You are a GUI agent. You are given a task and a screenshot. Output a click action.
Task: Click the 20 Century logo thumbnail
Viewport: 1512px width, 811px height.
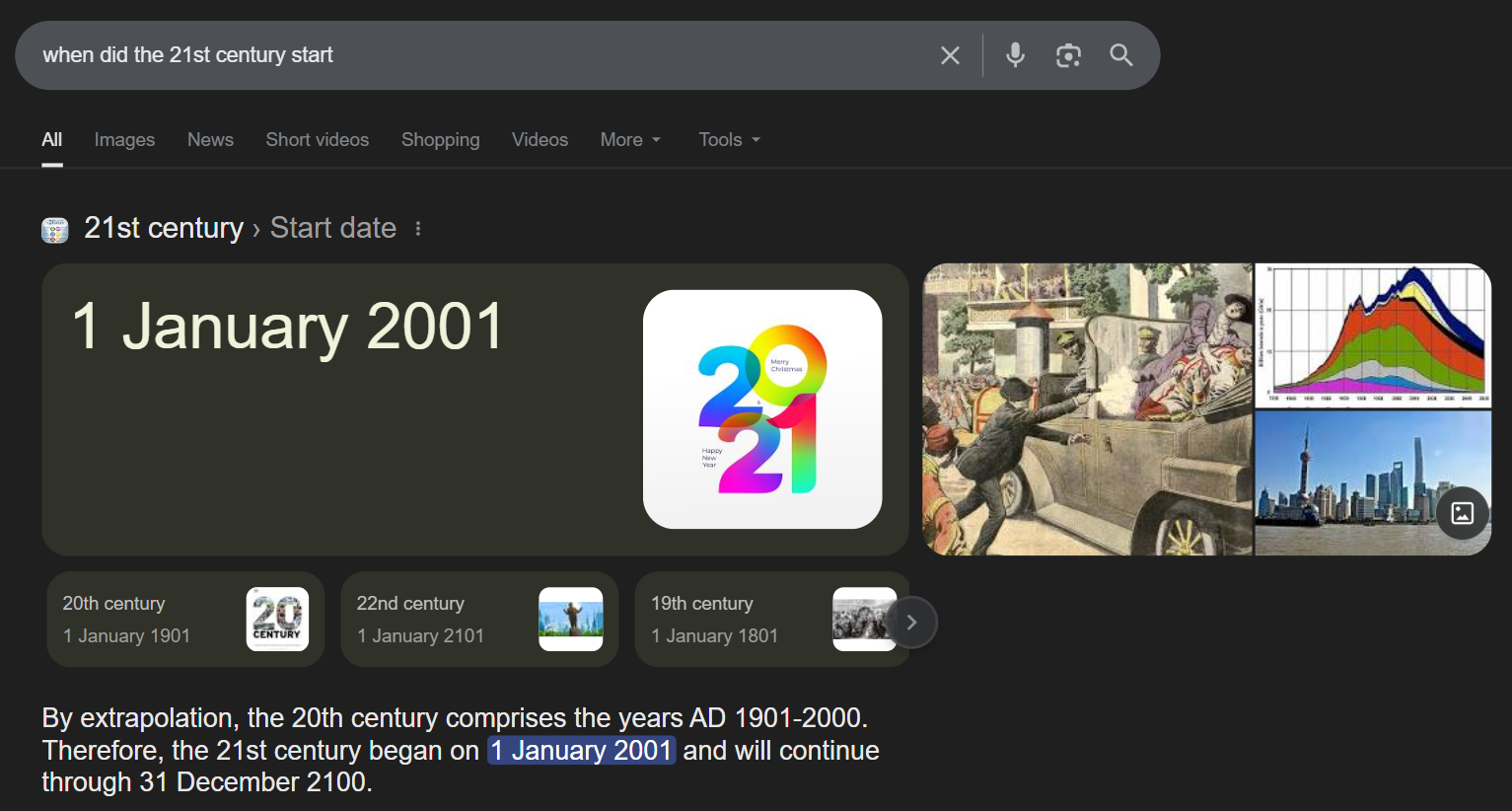pos(277,620)
